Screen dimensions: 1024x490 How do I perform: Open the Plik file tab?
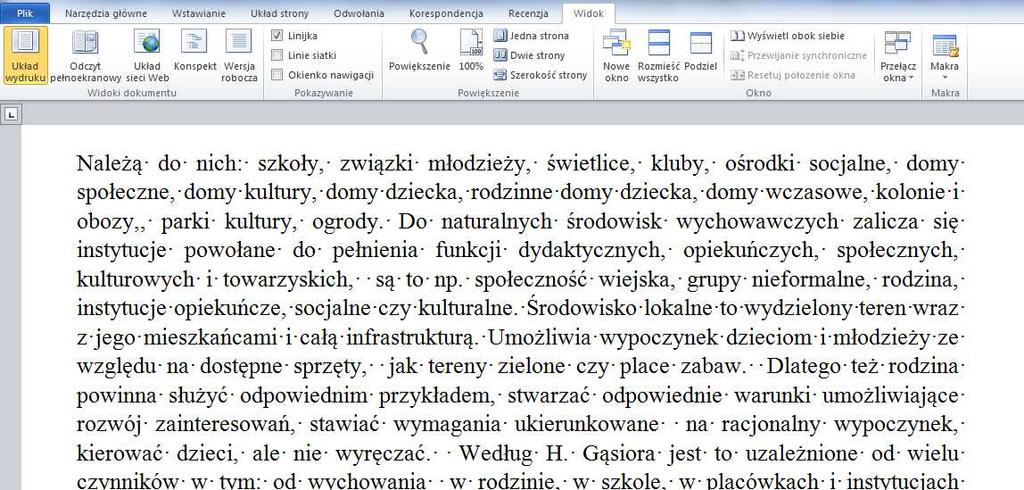point(25,13)
